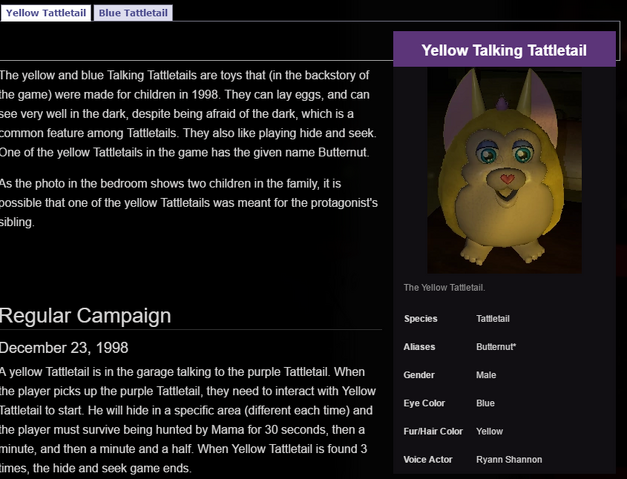Select the Regular Campaign section heading
The width and height of the screenshot is (627, 479).
pos(85,315)
